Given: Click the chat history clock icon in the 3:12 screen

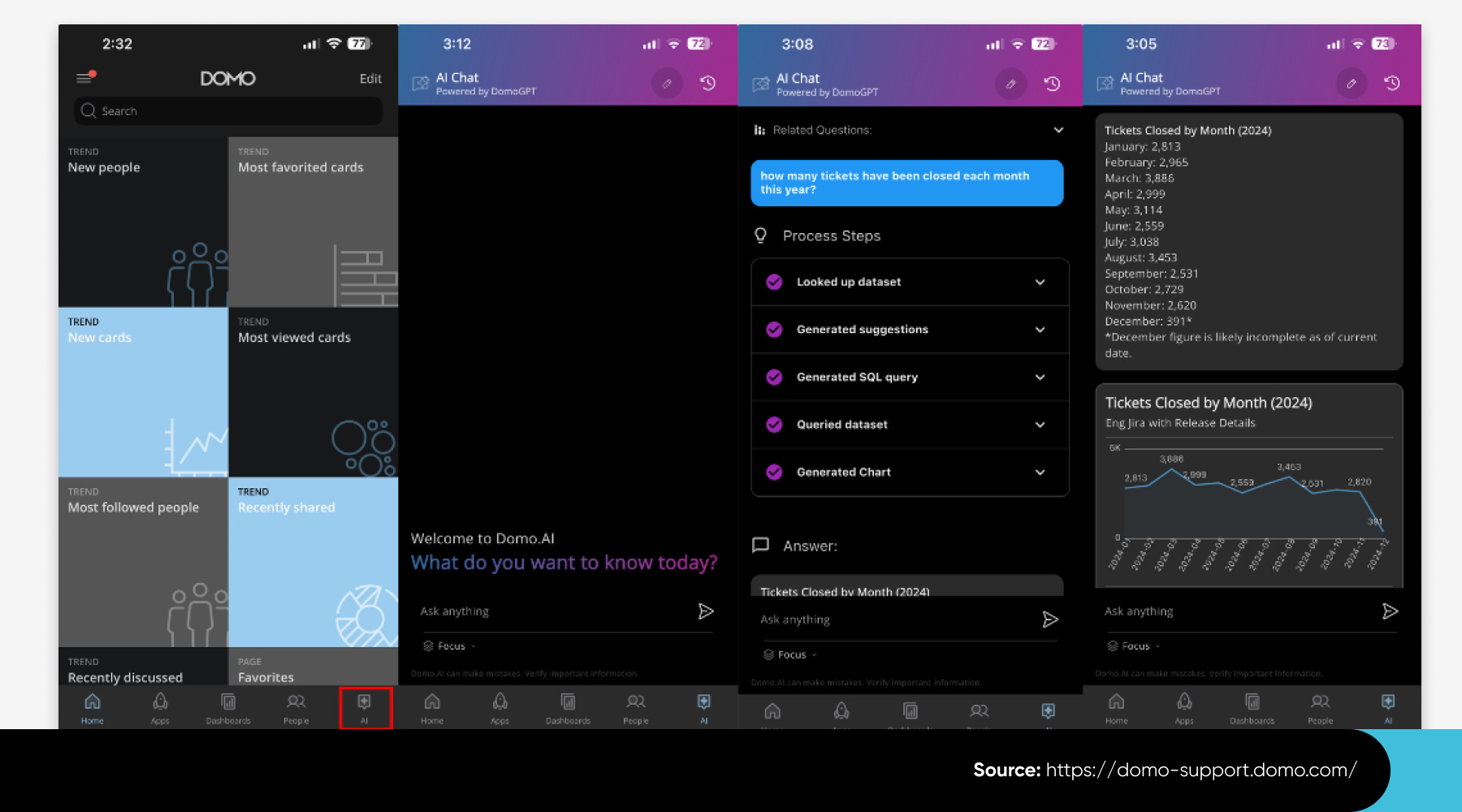Looking at the screenshot, I should pos(707,83).
